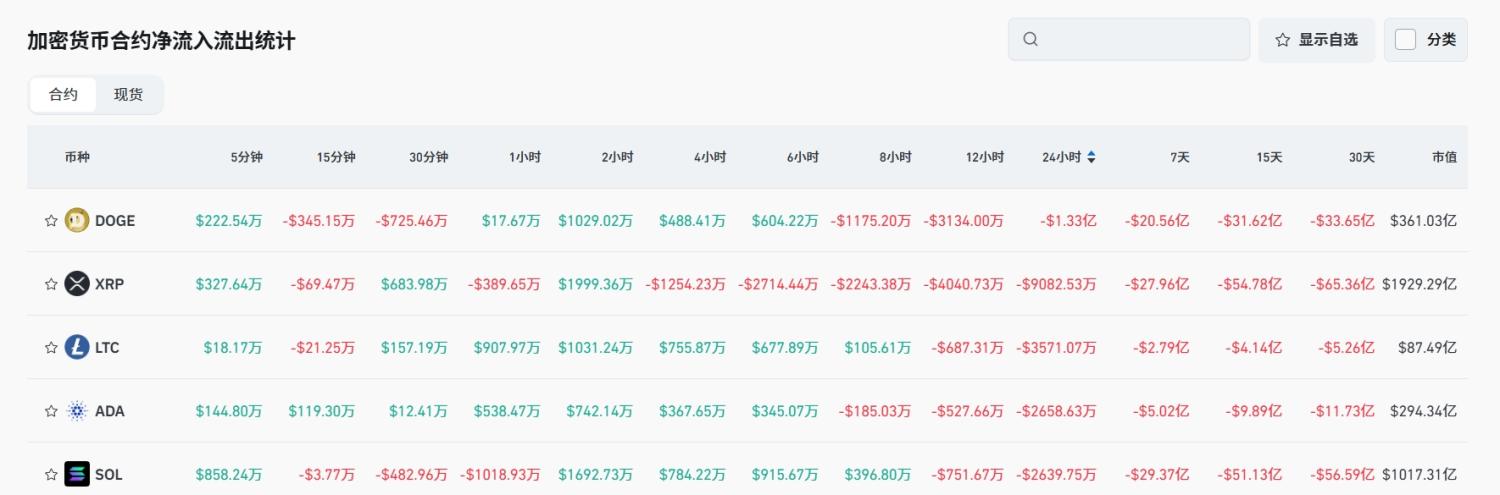Click the XRP coin logo icon

tap(77, 284)
